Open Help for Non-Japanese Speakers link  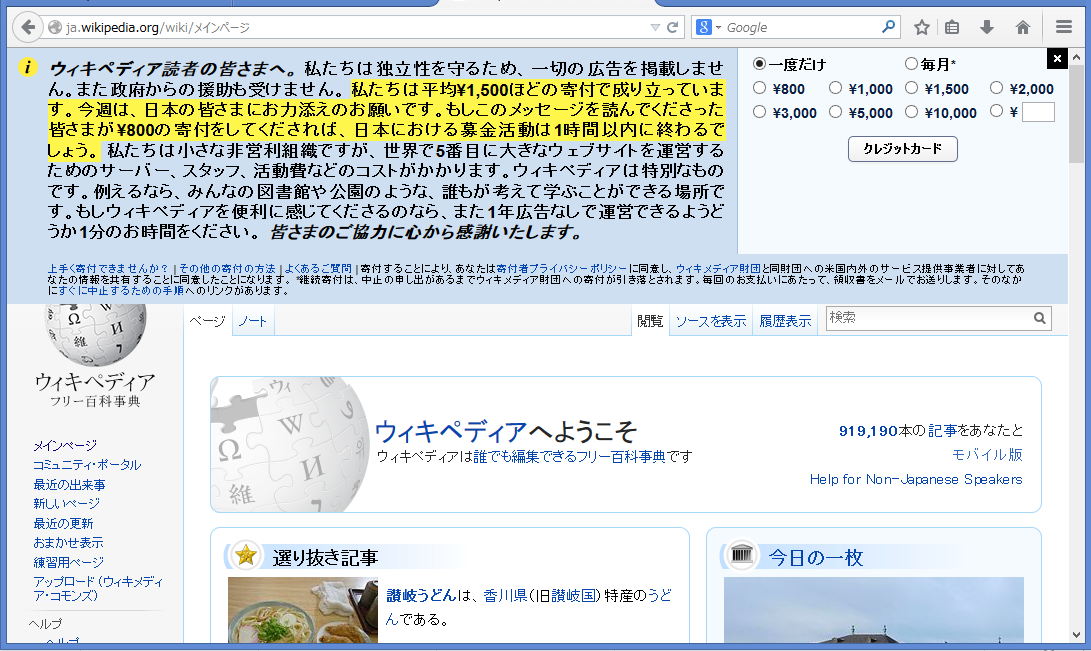click(916, 479)
